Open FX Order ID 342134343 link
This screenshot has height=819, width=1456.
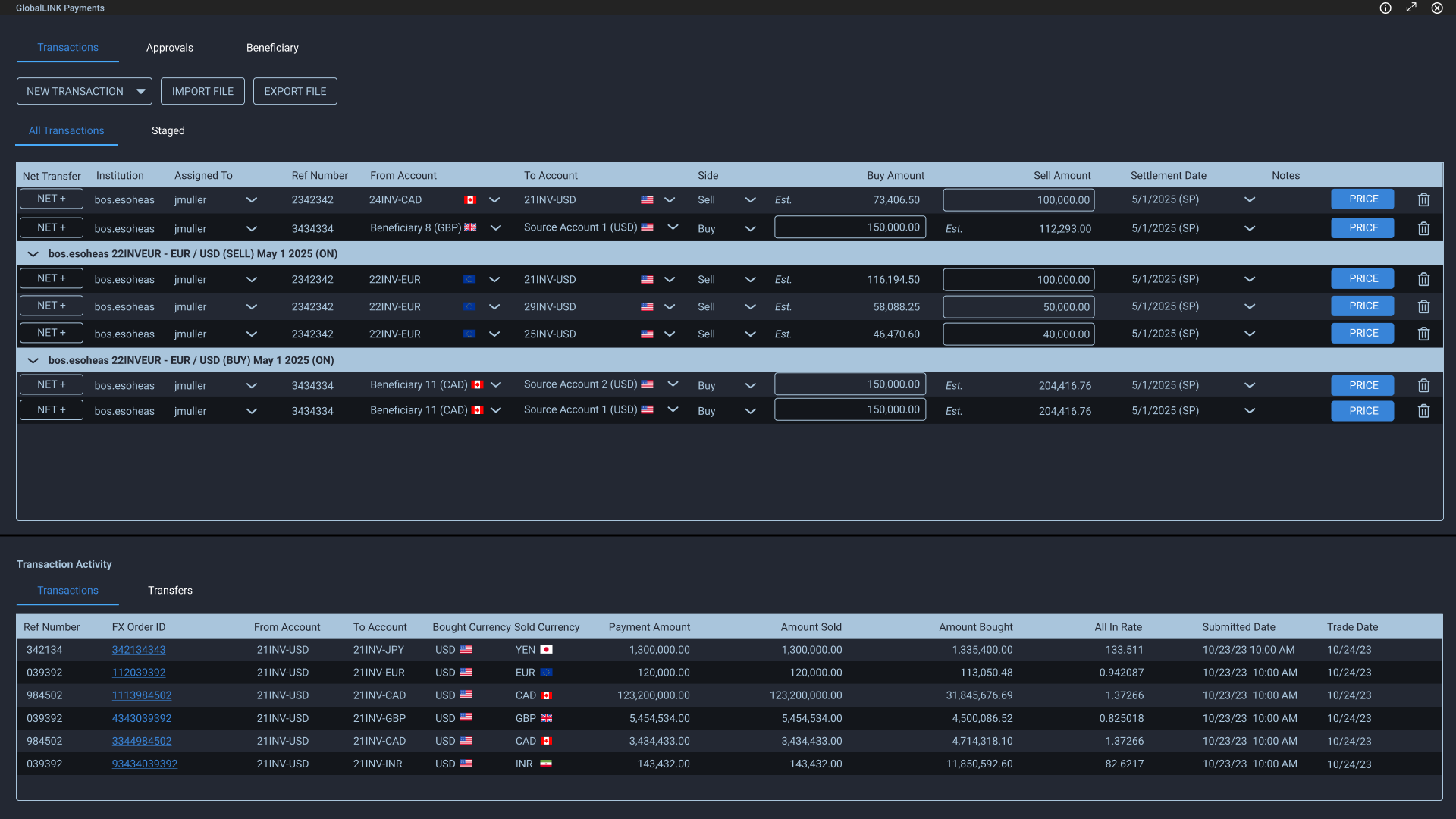(139, 650)
